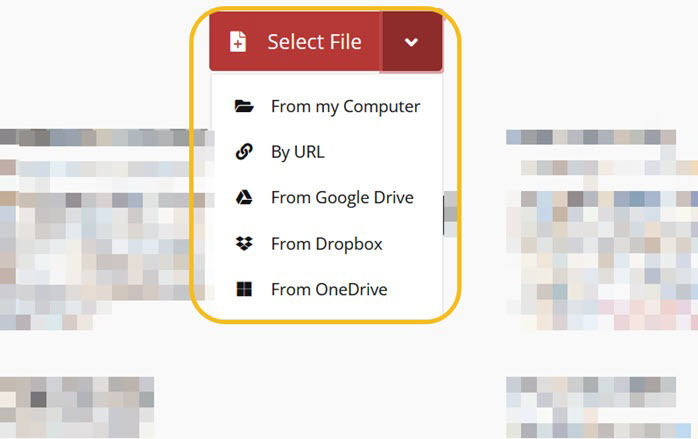Click the chain link icon beside By URL
The height and width of the screenshot is (439, 698).
click(x=244, y=152)
